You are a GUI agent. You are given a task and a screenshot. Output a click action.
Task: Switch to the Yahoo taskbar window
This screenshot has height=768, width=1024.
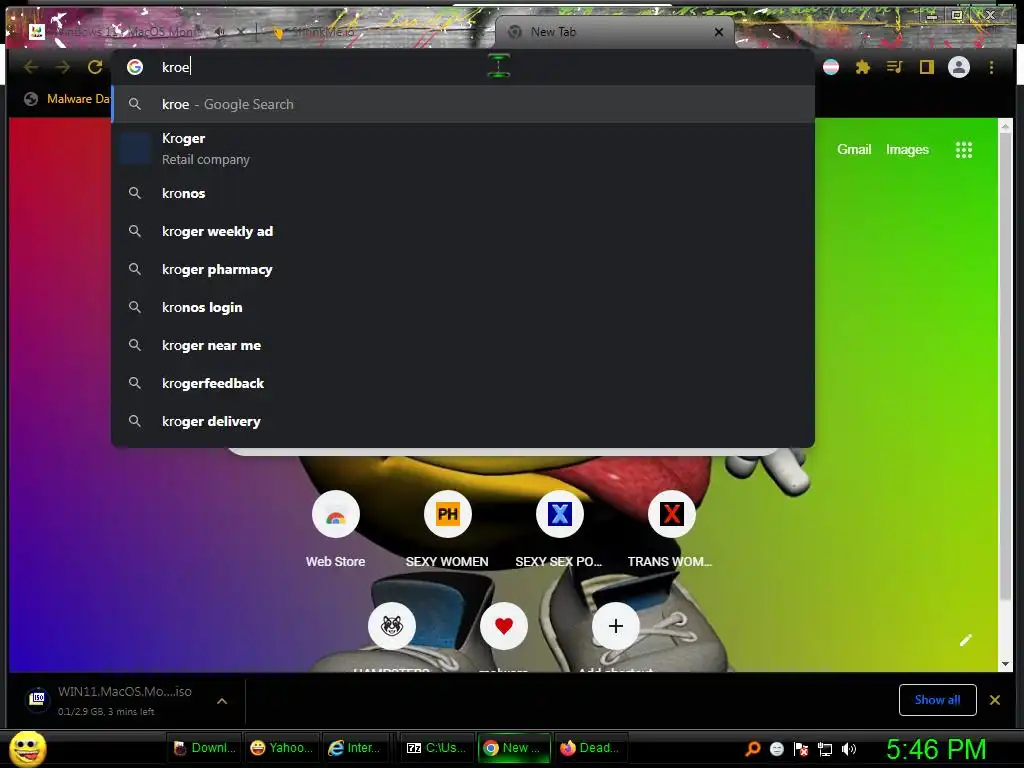coord(281,748)
